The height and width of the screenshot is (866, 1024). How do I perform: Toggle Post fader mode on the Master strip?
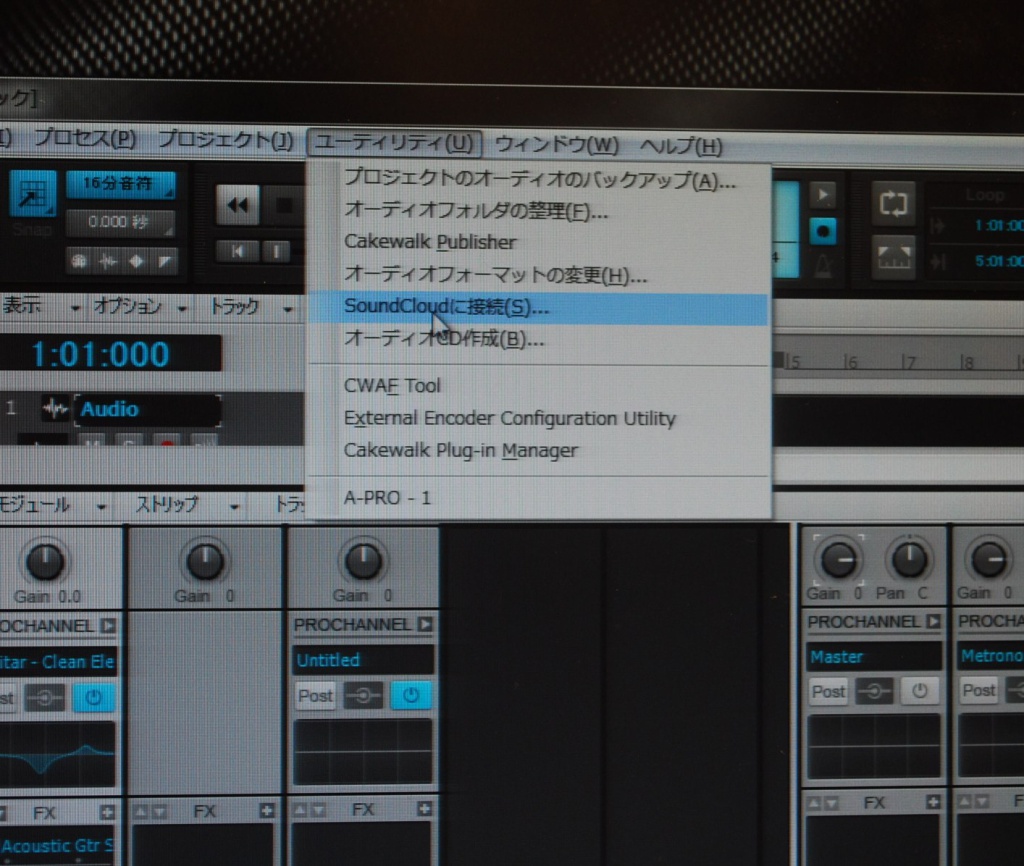[828, 691]
